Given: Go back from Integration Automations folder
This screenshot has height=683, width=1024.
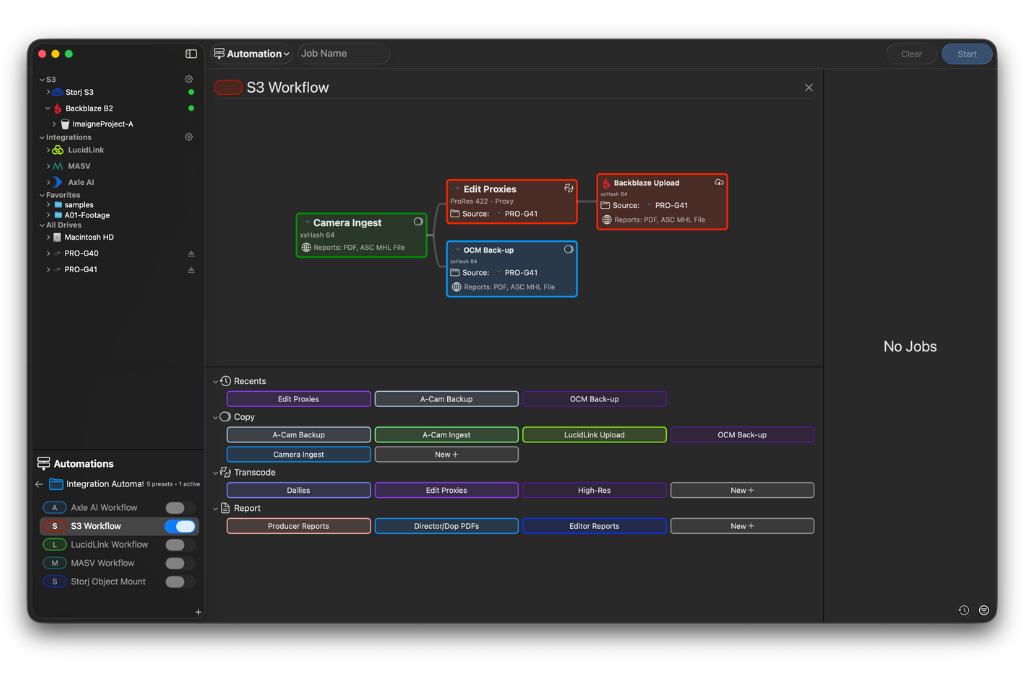Looking at the screenshot, I should pos(39,484).
